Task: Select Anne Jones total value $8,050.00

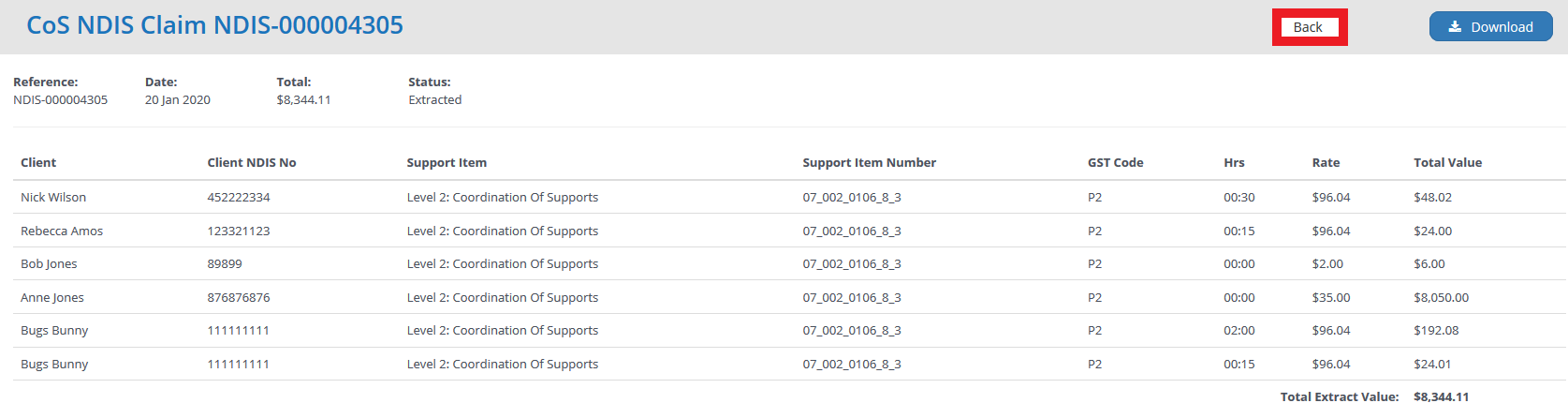Action: [1441, 297]
